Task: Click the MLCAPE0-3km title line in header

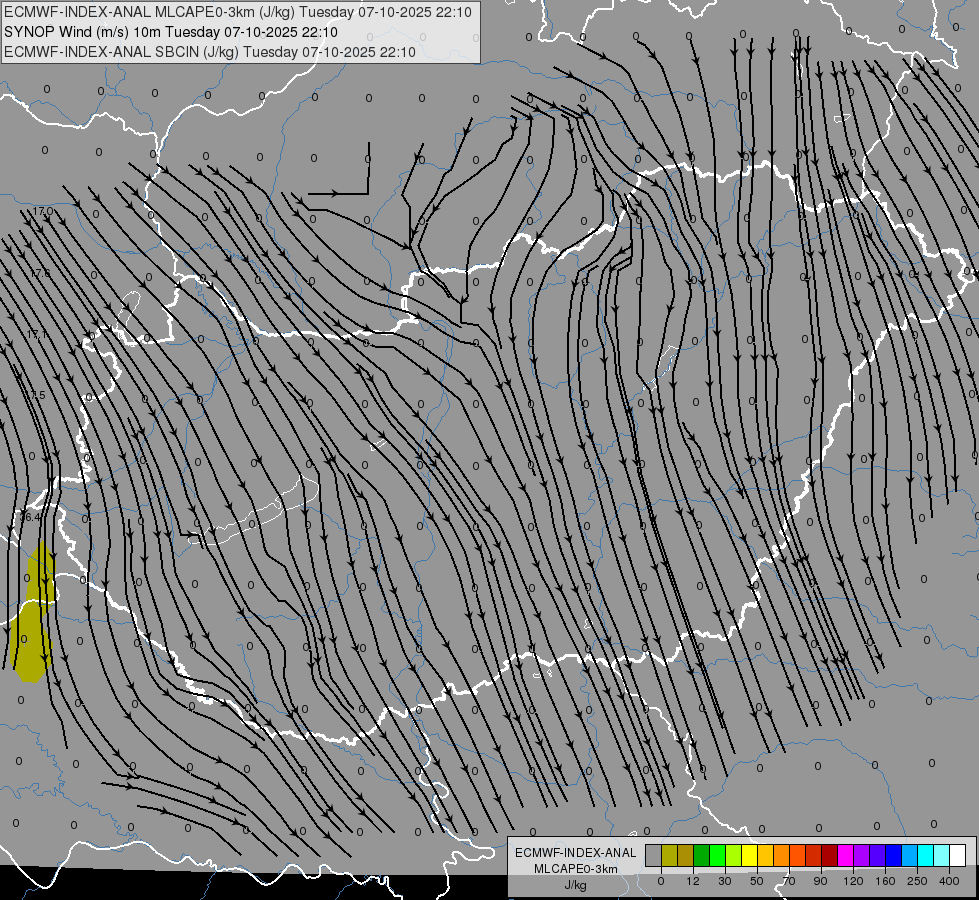Action: click(x=238, y=12)
